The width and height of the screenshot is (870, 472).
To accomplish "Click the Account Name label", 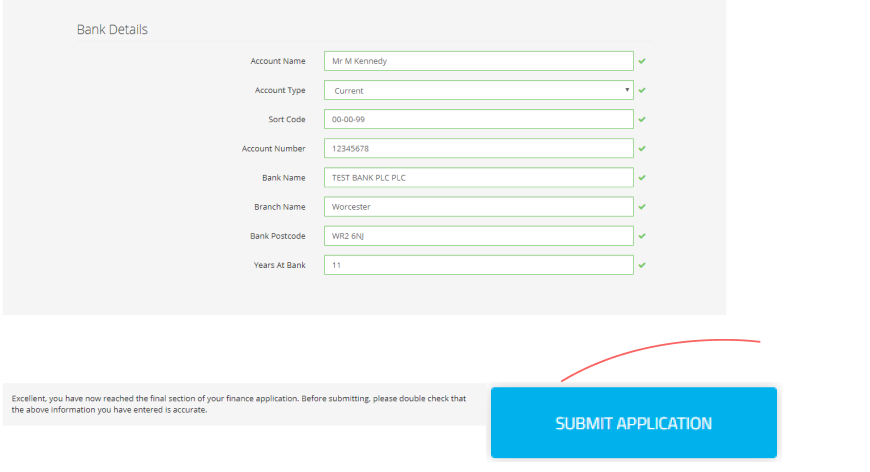I will [x=278, y=61].
